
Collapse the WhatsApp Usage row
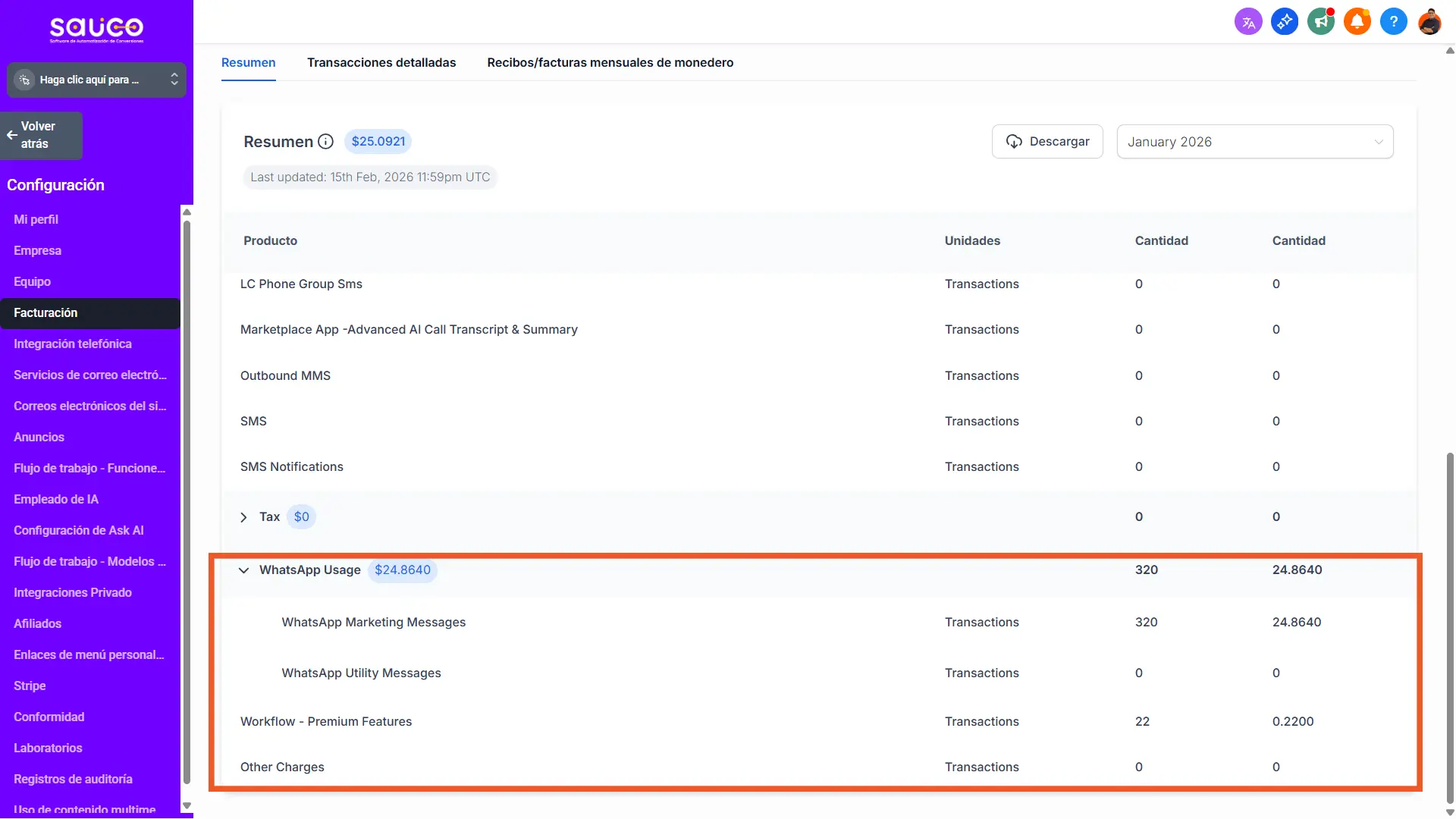tap(243, 570)
